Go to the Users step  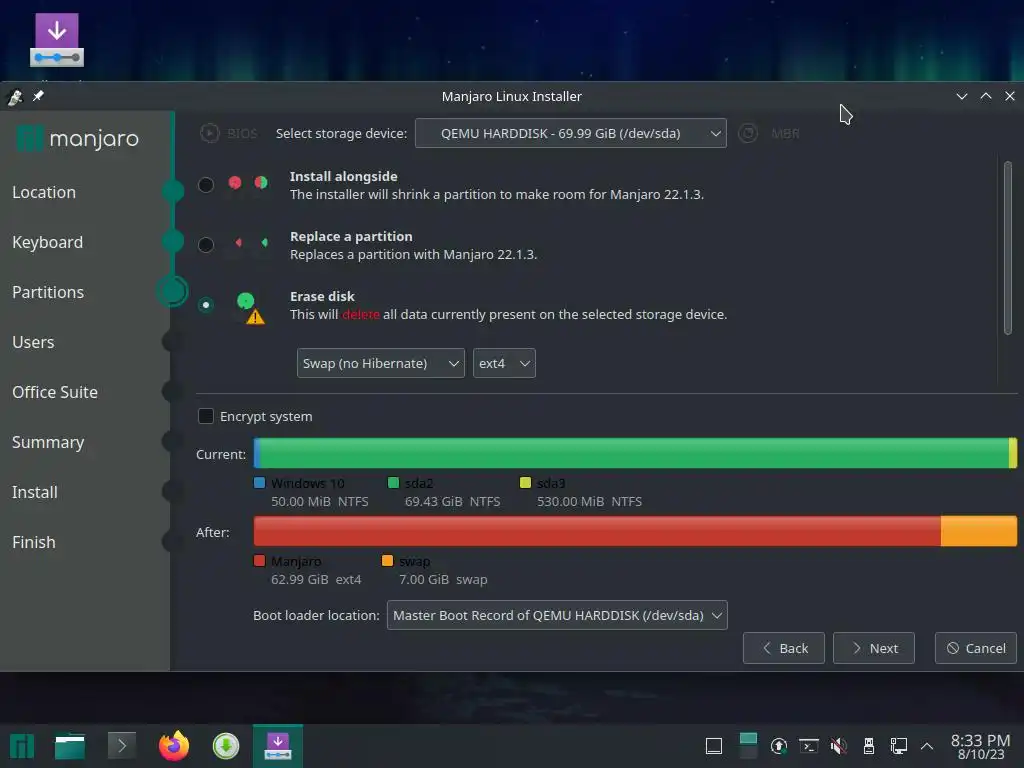33,342
